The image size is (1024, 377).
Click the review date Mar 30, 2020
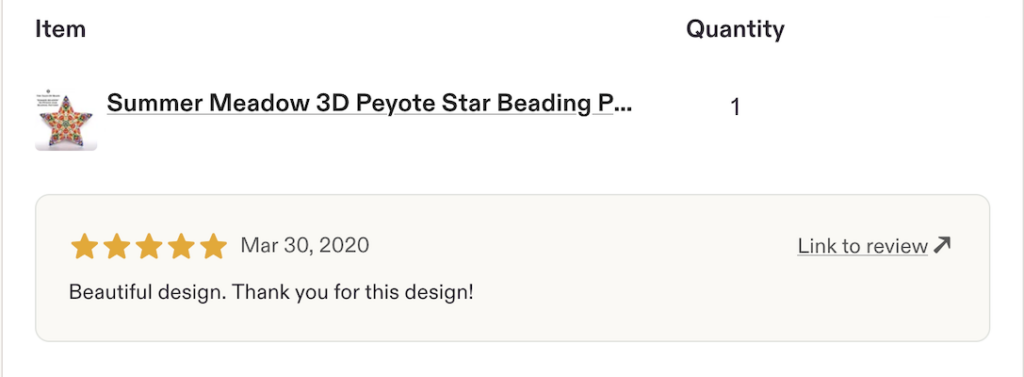coord(304,246)
